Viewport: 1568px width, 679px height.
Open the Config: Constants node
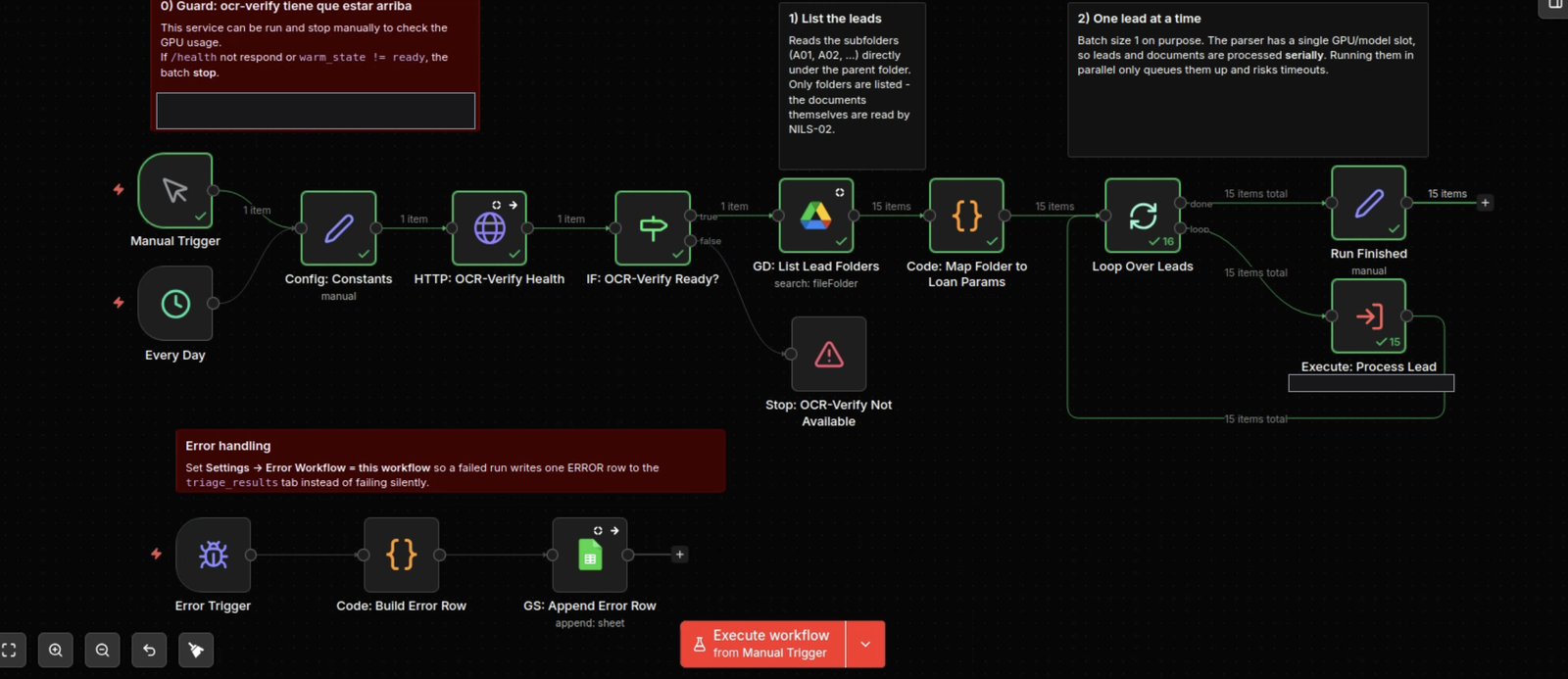tap(338, 228)
